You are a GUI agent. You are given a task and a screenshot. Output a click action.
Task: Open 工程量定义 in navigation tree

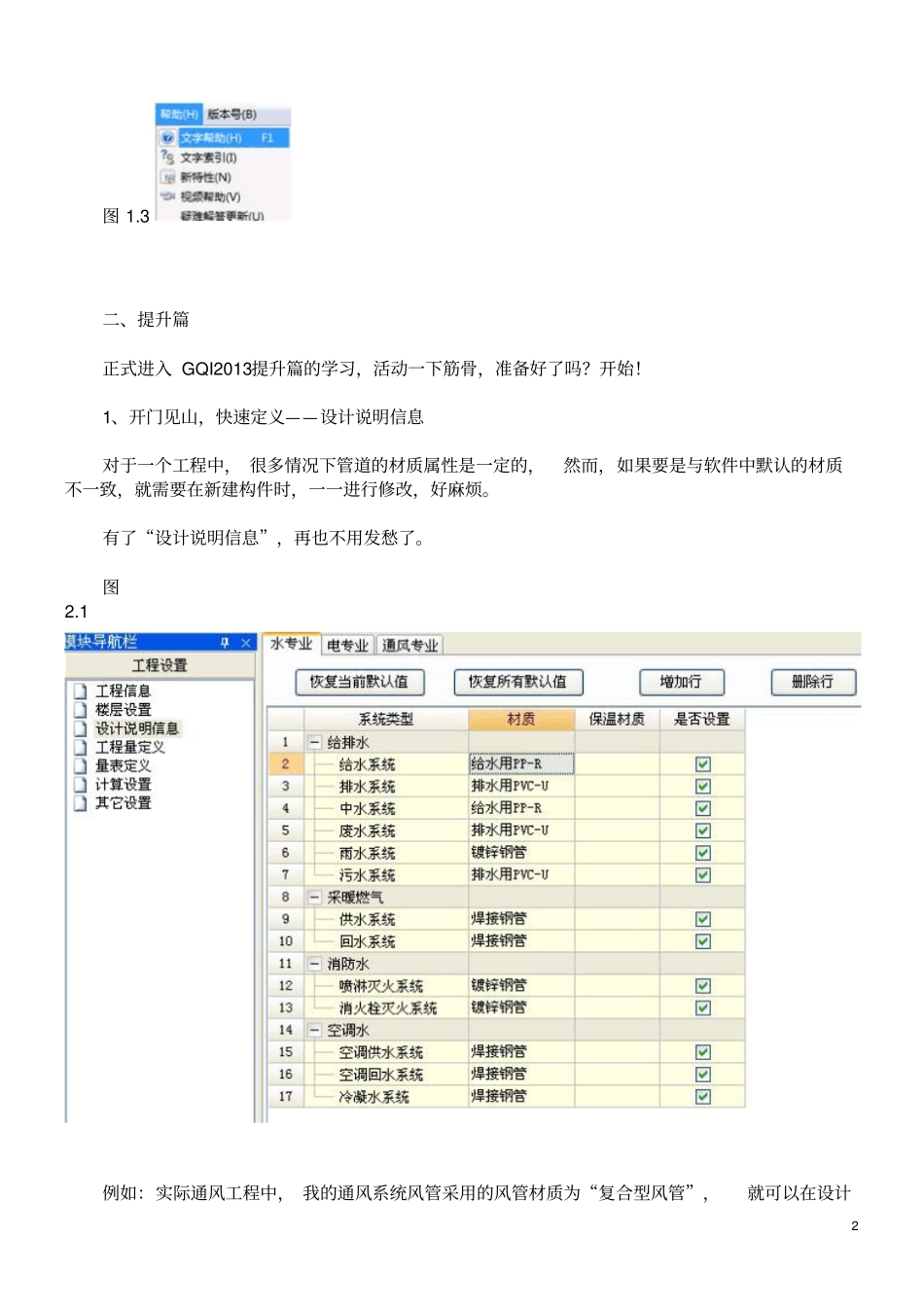coord(129,747)
